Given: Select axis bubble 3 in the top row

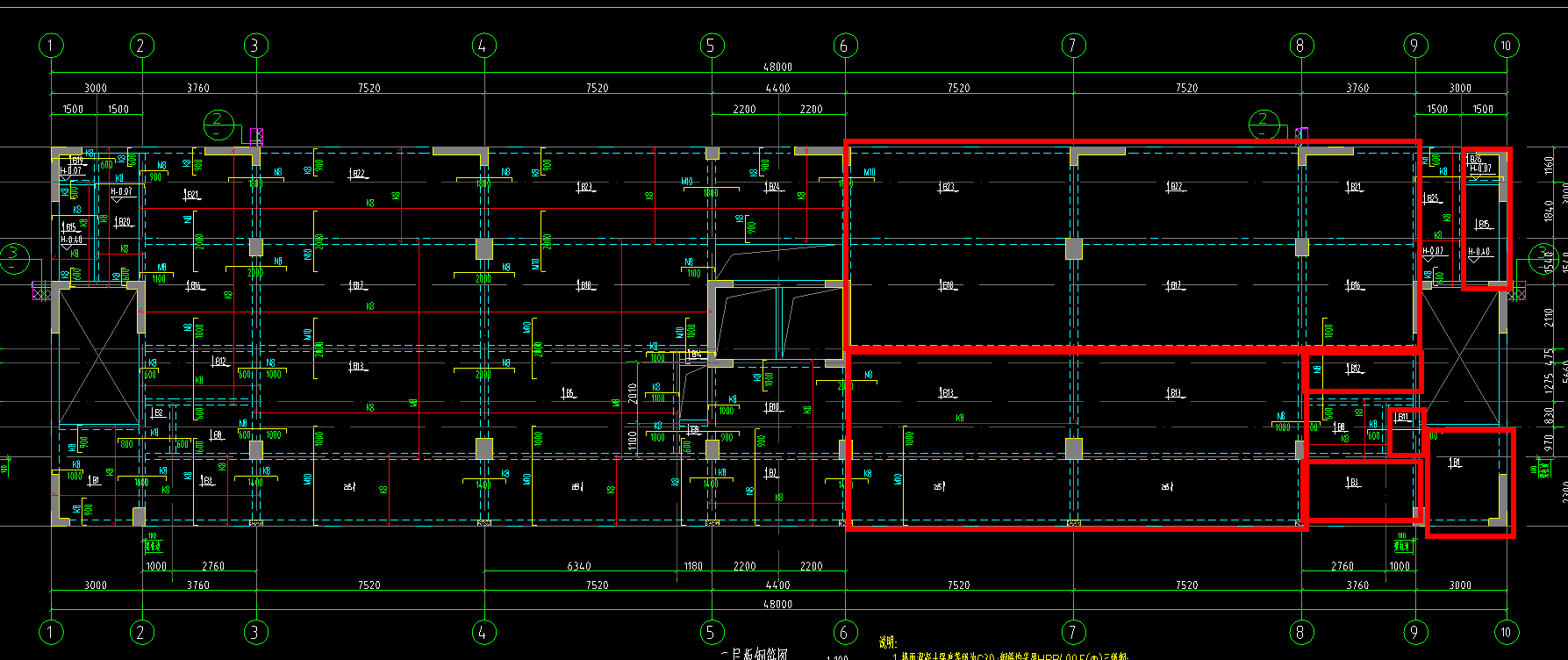Looking at the screenshot, I should 255,46.
